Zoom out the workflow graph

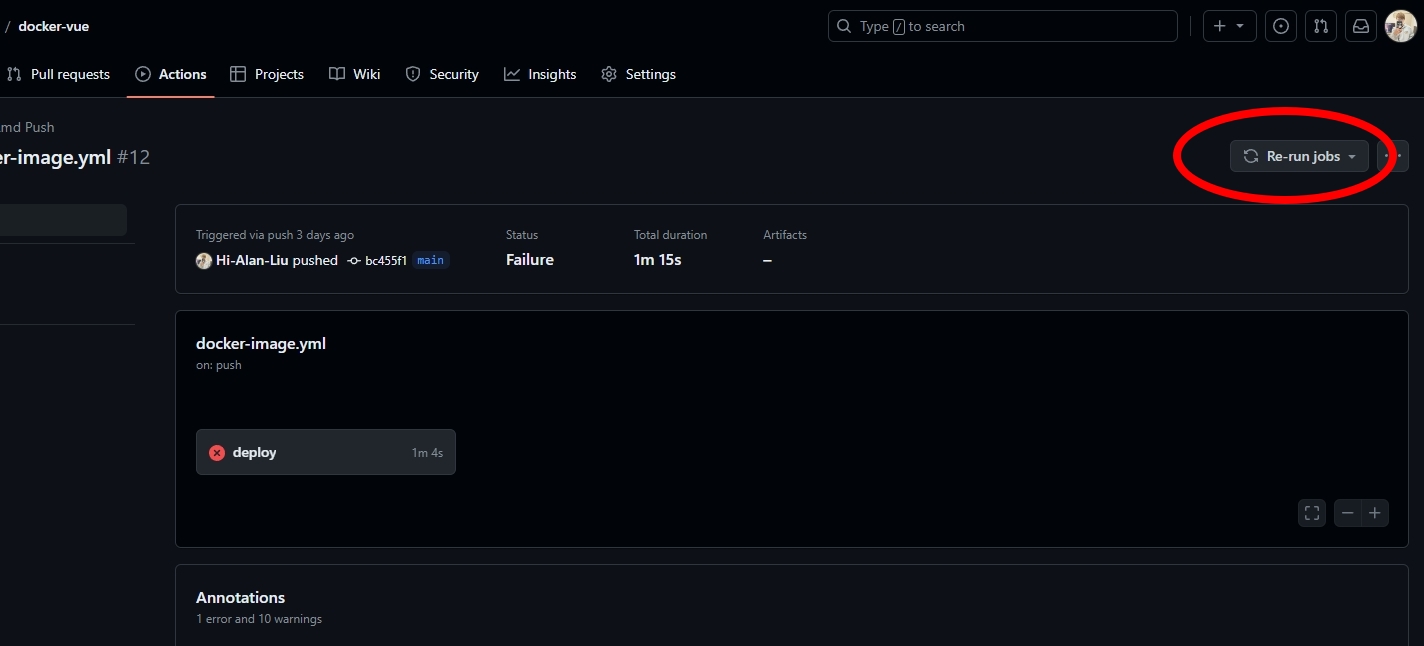(x=1348, y=513)
